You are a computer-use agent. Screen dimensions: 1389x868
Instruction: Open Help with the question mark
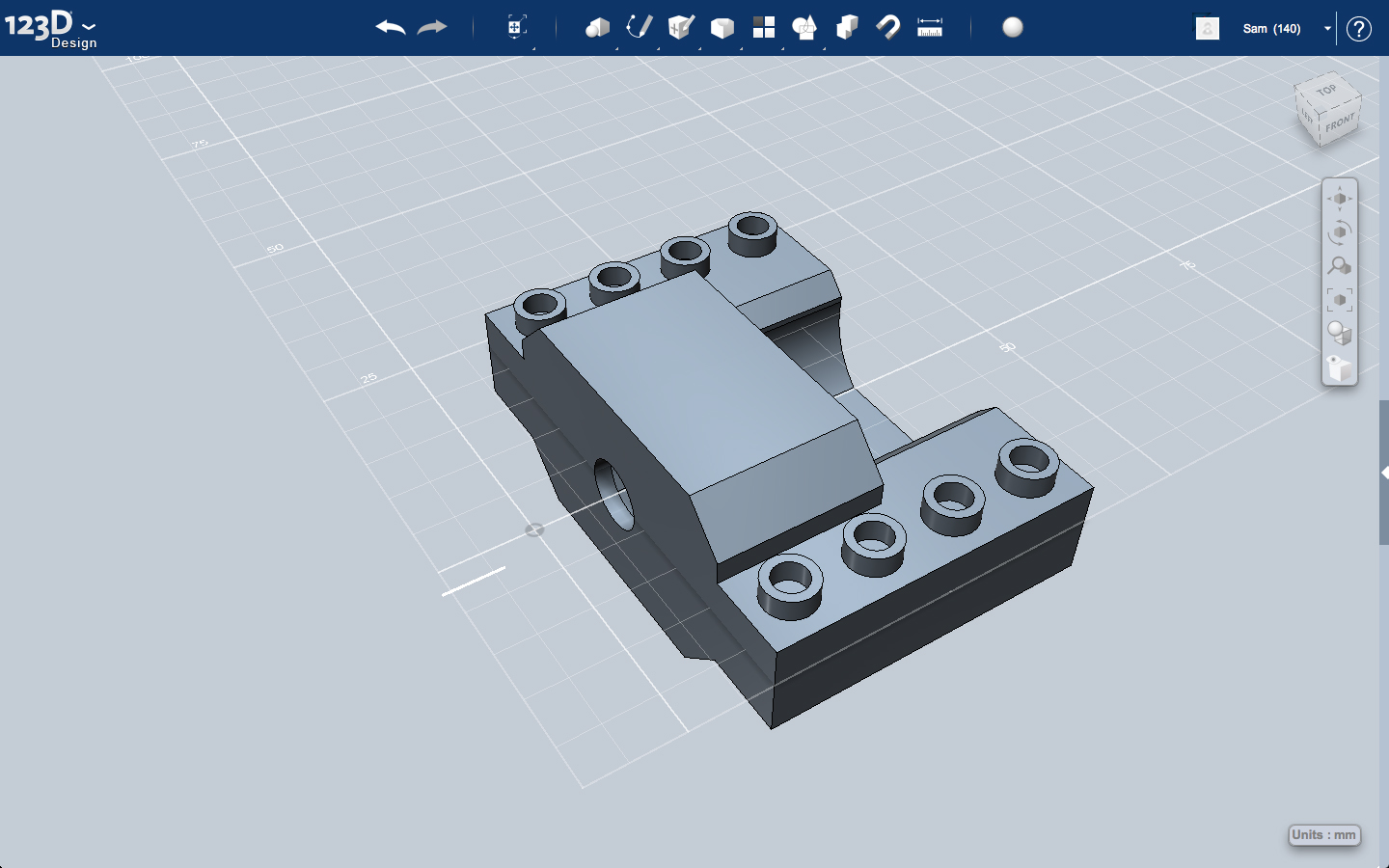(1358, 29)
